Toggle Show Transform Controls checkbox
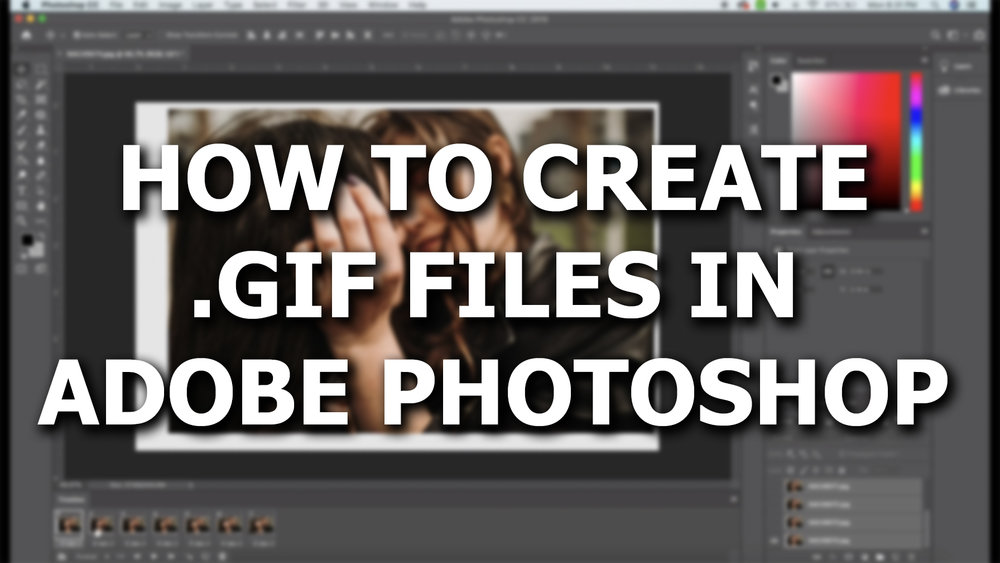 163,35
